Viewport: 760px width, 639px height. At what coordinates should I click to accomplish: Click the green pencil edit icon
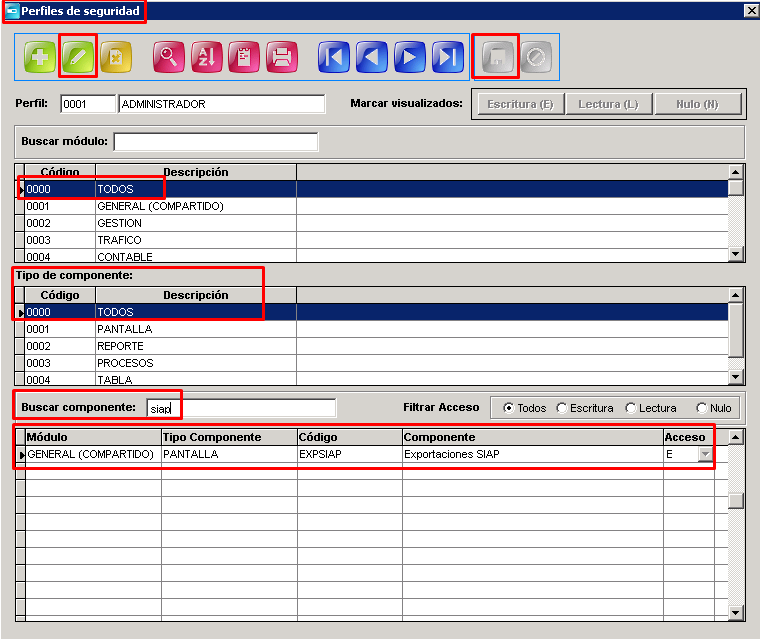[x=78, y=57]
